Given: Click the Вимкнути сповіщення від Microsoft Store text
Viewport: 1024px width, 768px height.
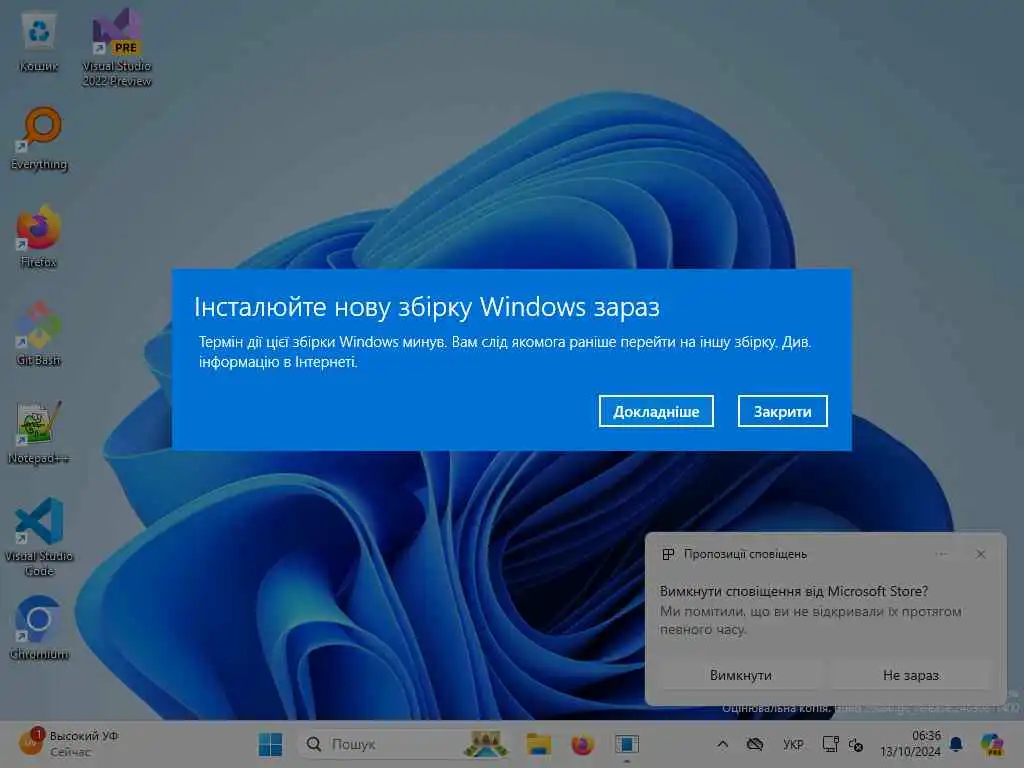Looking at the screenshot, I should 793,591.
